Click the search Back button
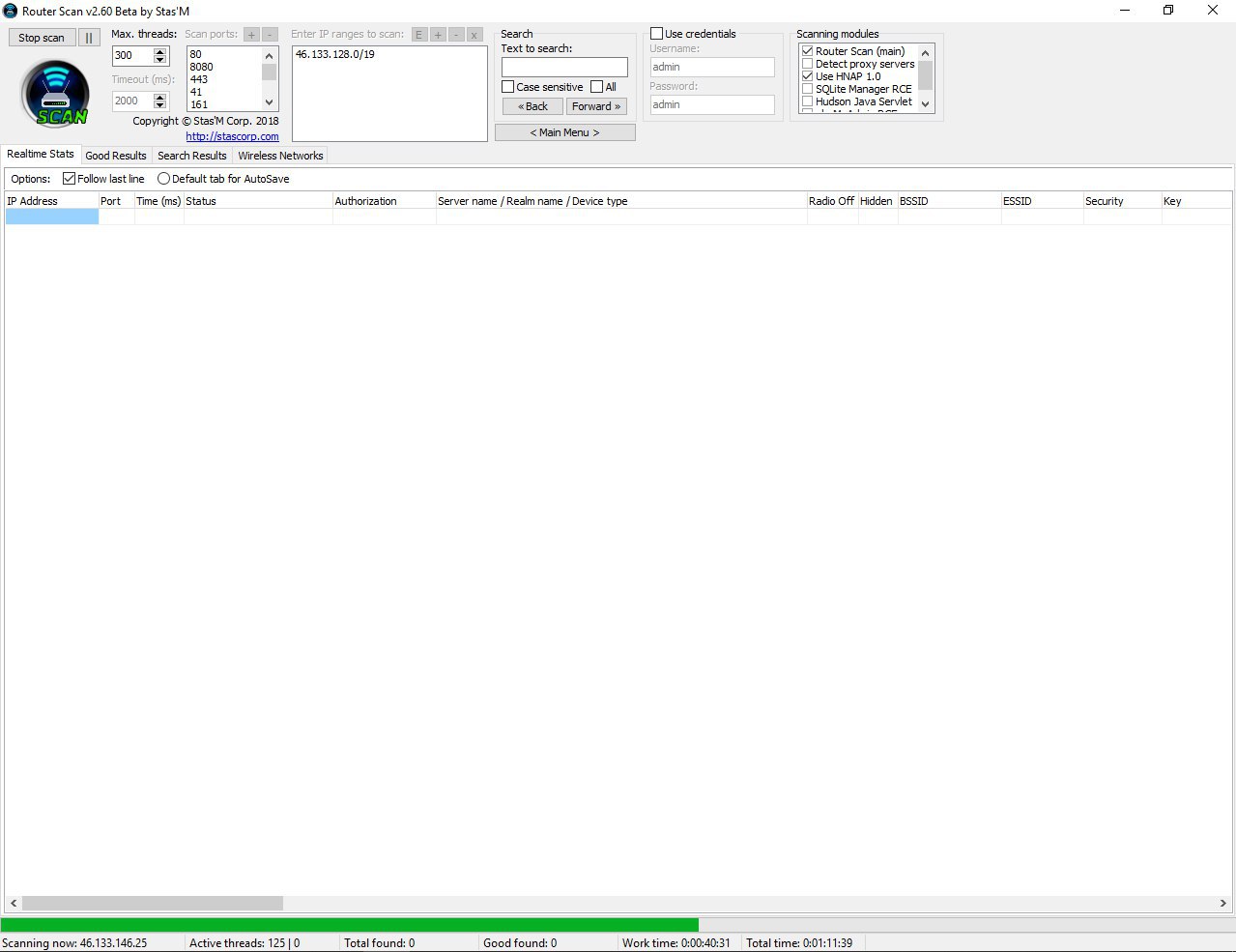Image resolution: width=1236 pixels, height=952 pixels. pos(532,106)
